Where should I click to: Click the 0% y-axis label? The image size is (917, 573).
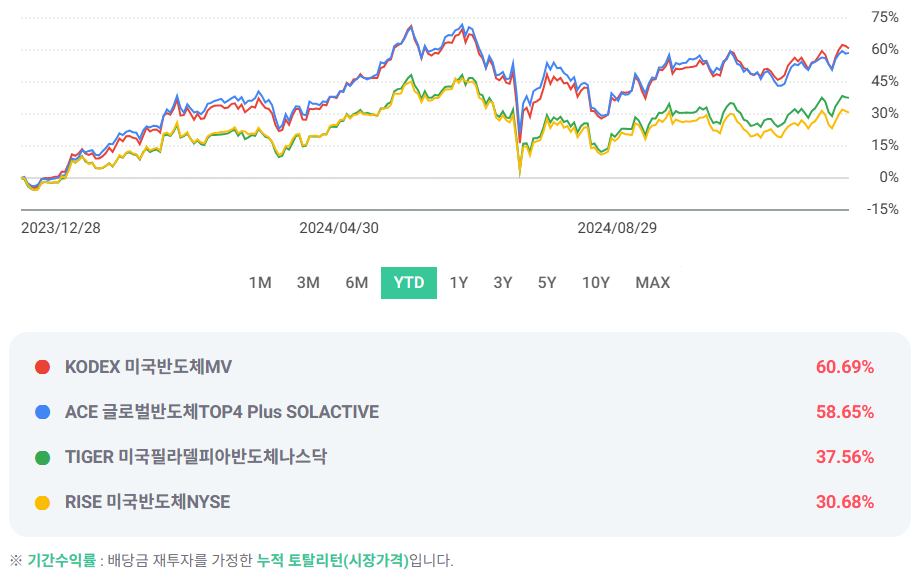click(x=889, y=177)
